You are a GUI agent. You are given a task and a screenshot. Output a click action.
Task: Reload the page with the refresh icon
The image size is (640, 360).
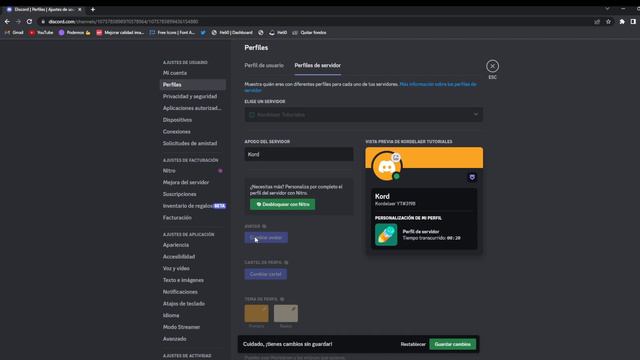(x=29, y=22)
